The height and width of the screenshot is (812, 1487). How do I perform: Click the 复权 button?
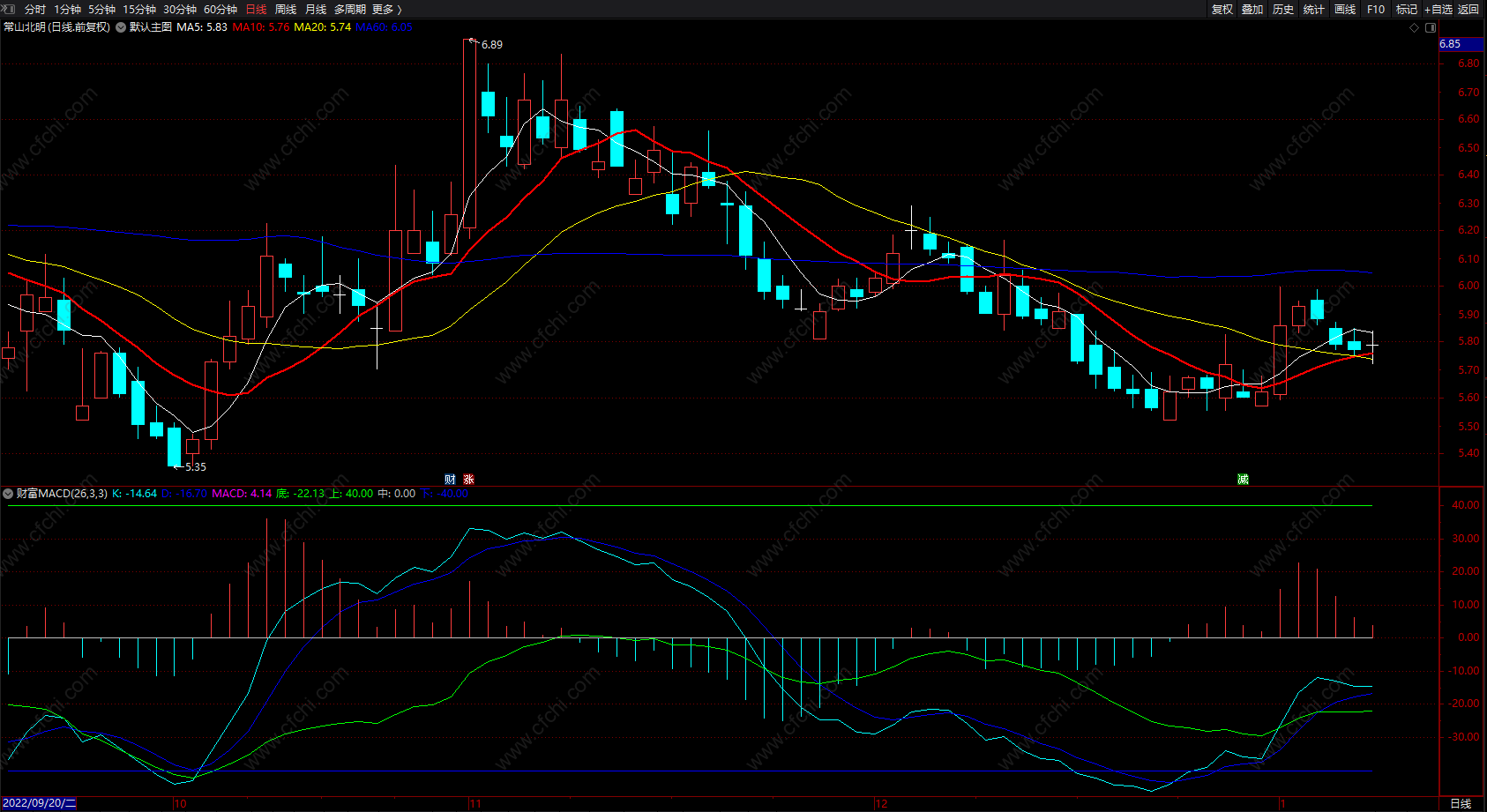pyautogui.click(x=1222, y=9)
